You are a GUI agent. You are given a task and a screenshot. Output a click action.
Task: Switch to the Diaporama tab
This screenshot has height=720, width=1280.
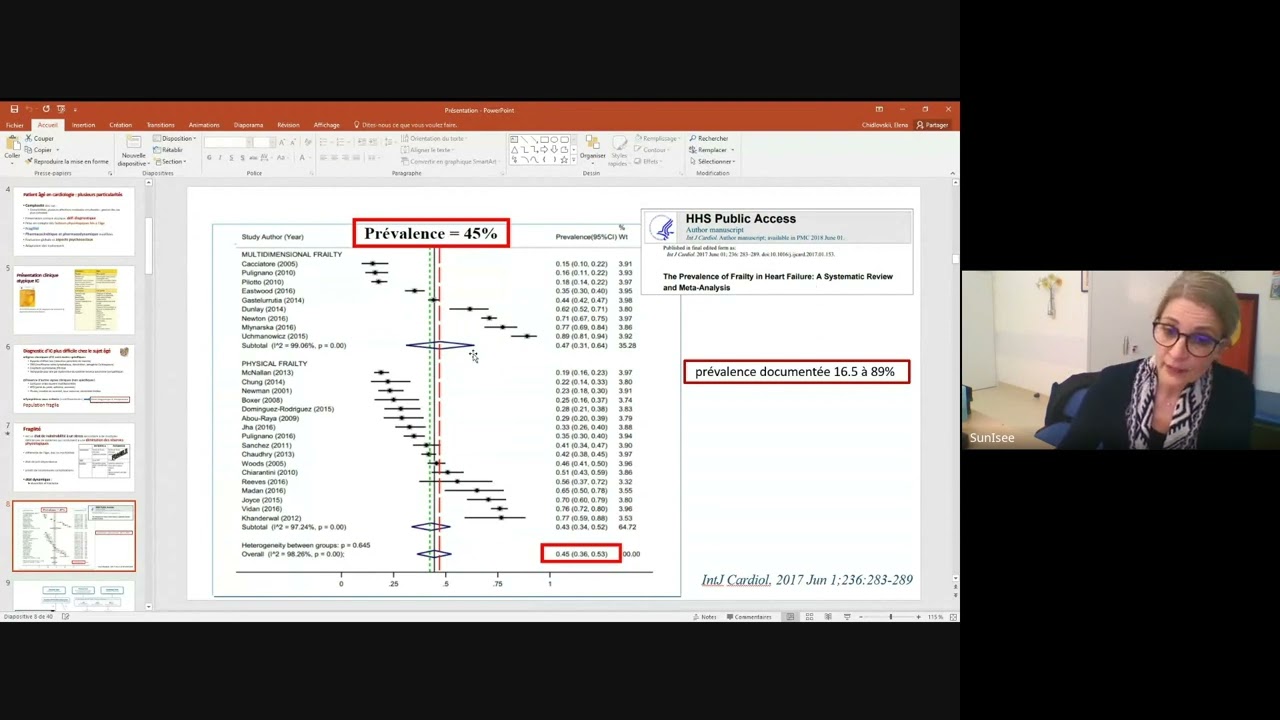coord(248,125)
